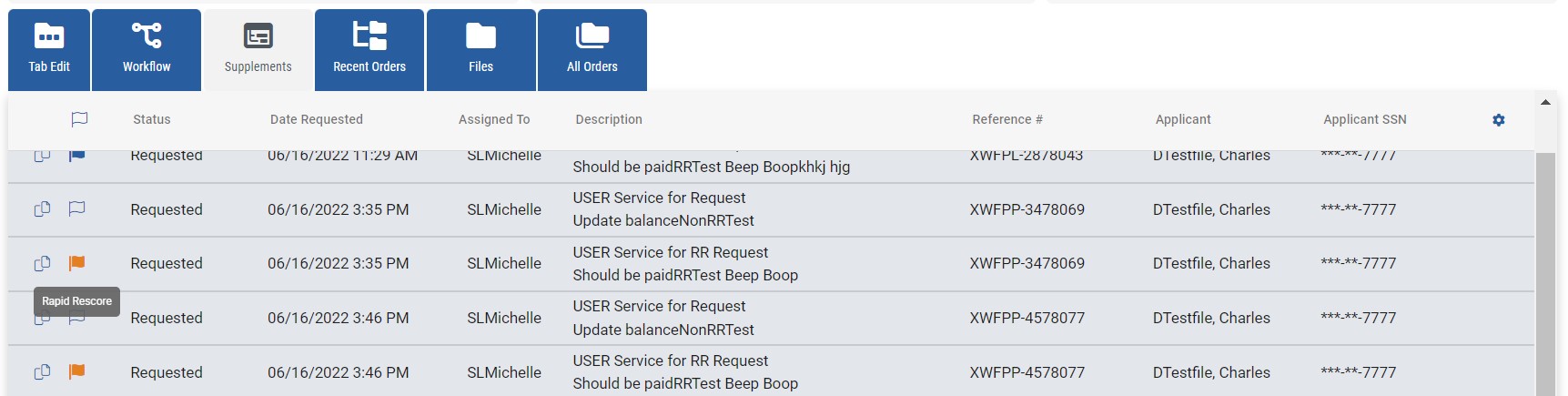Sort by Description column header

pyautogui.click(x=609, y=119)
